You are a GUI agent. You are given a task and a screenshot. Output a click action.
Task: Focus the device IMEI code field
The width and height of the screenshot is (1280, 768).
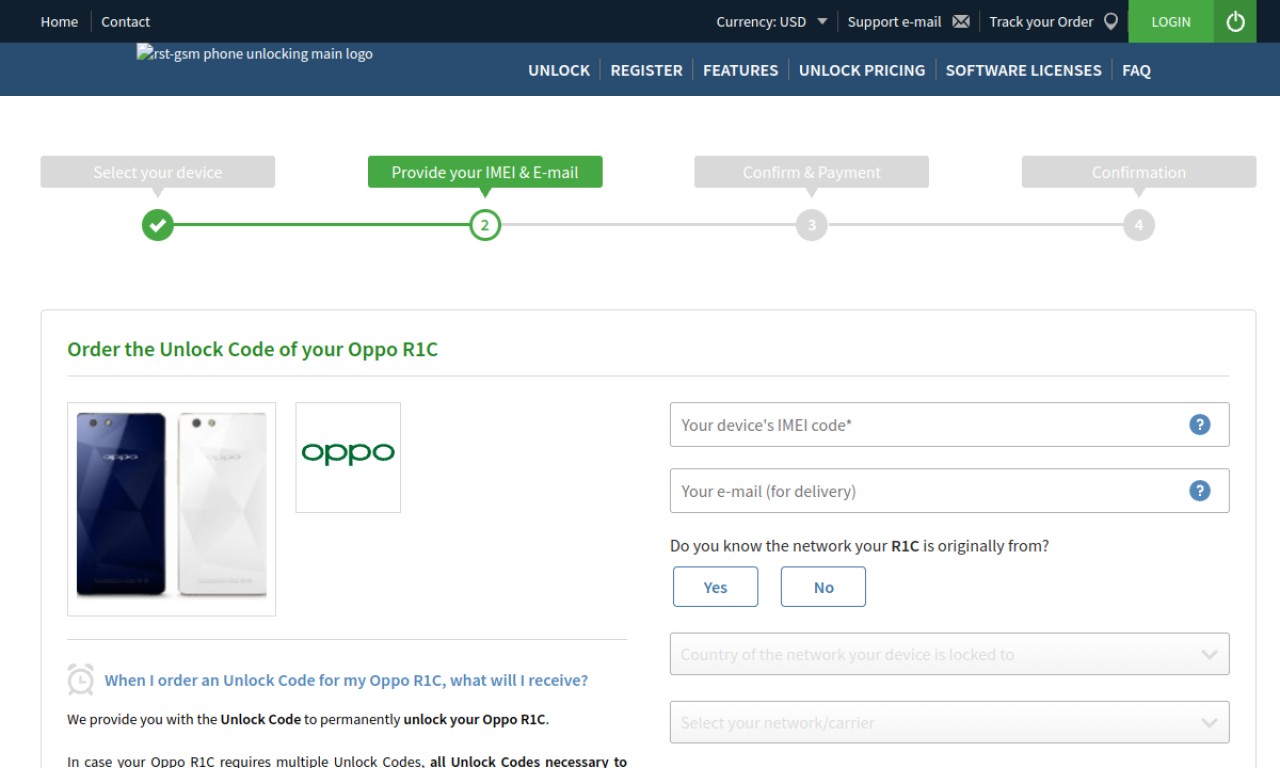[x=949, y=425]
